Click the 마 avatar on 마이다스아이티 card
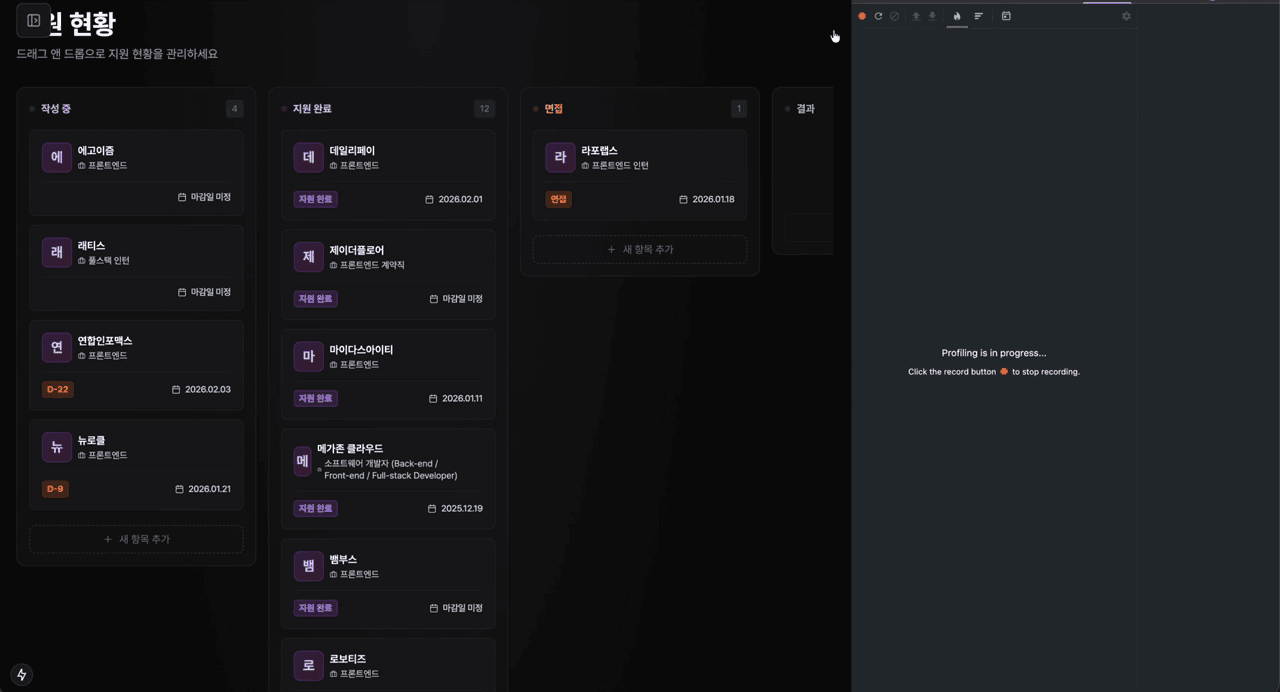Image resolution: width=1280 pixels, height=692 pixels. pyautogui.click(x=308, y=356)
